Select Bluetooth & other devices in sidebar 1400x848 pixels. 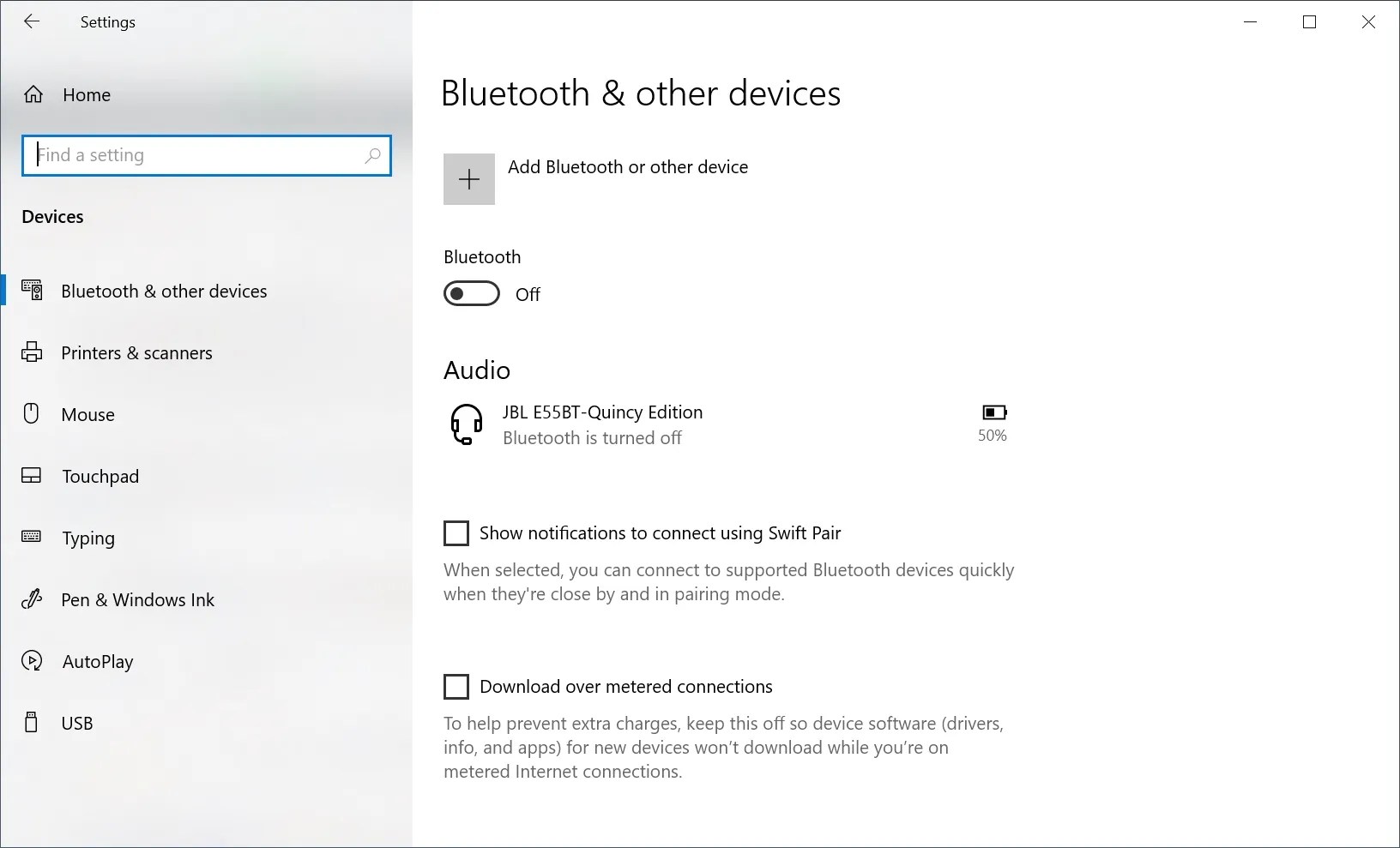click(x=164, y=291)
